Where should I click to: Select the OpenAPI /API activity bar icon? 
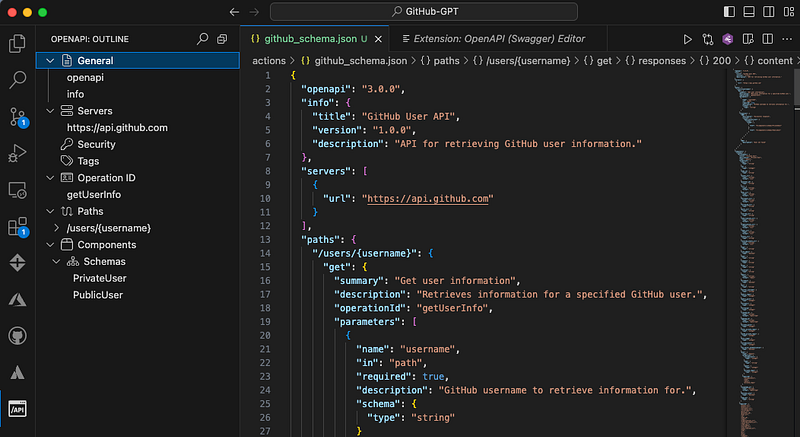17,409
